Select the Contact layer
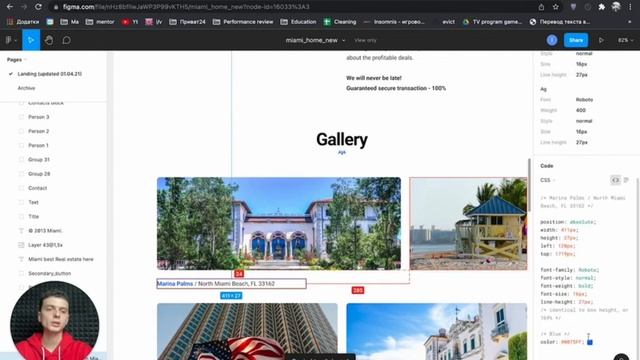The image size is (640, 360). [38, 188]
